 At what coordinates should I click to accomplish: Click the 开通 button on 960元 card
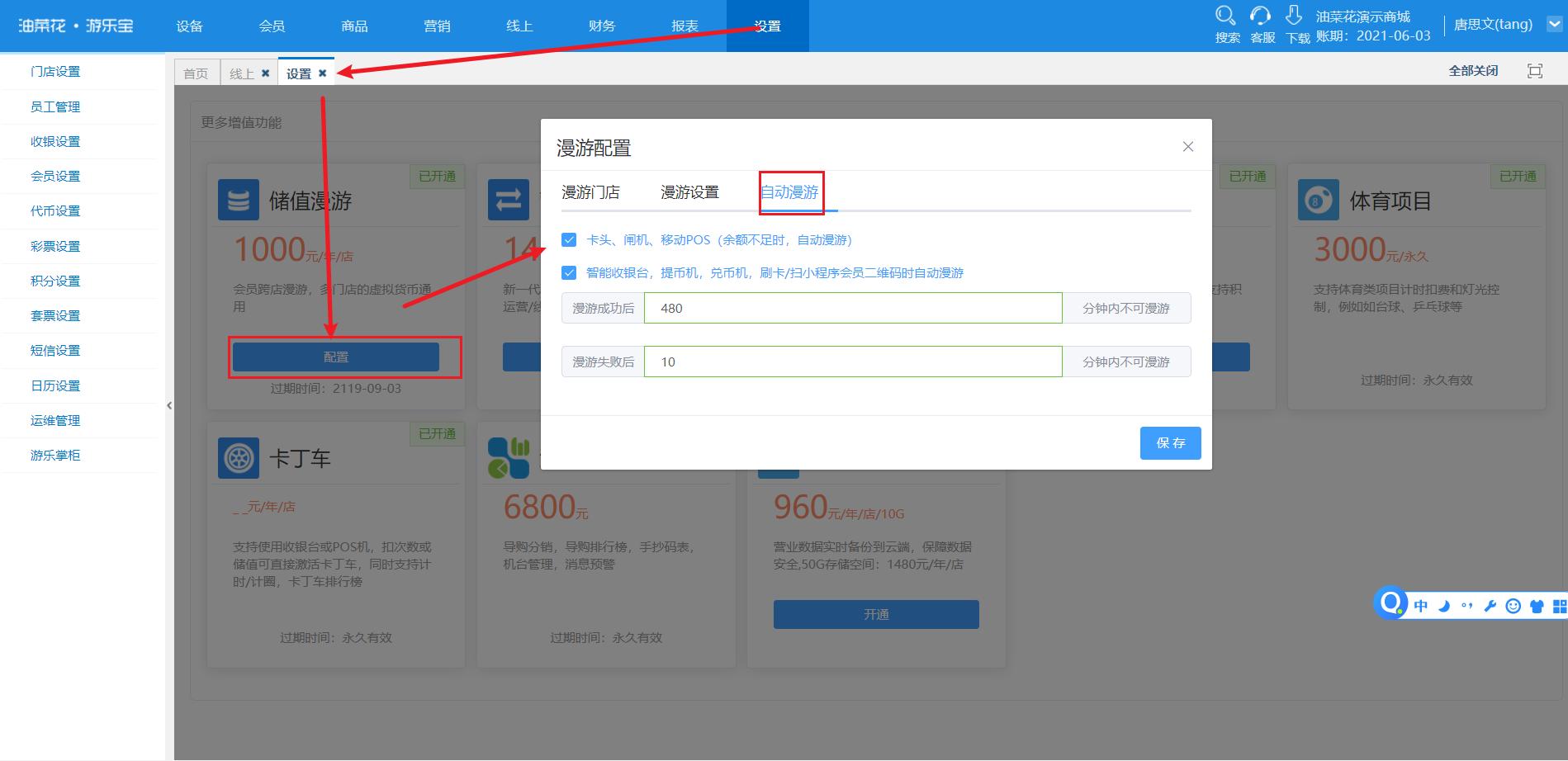click(x=876, y=614)
